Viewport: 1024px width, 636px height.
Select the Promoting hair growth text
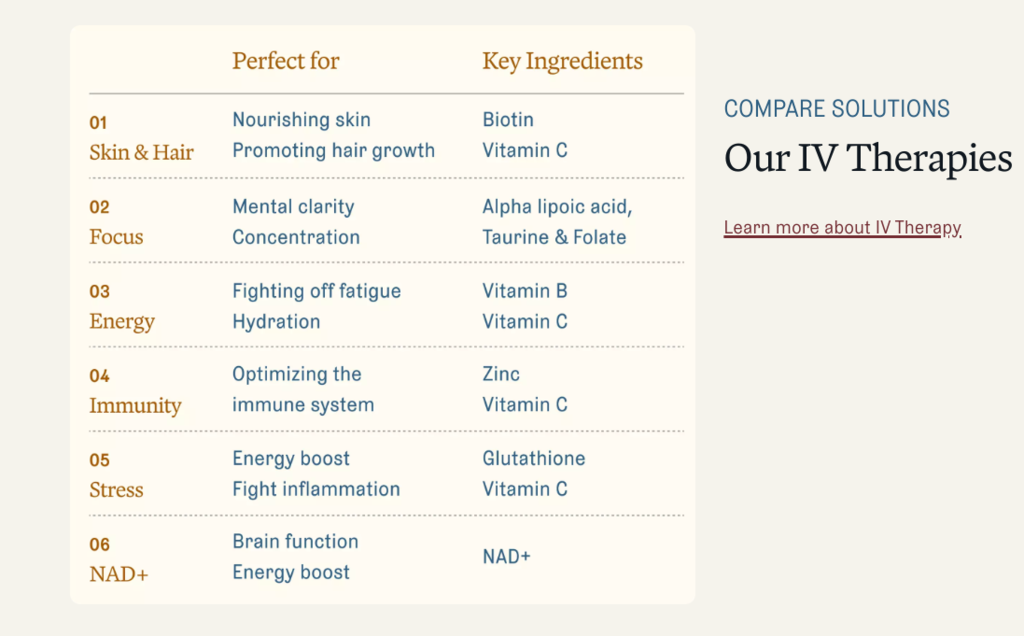coord(333,151)
